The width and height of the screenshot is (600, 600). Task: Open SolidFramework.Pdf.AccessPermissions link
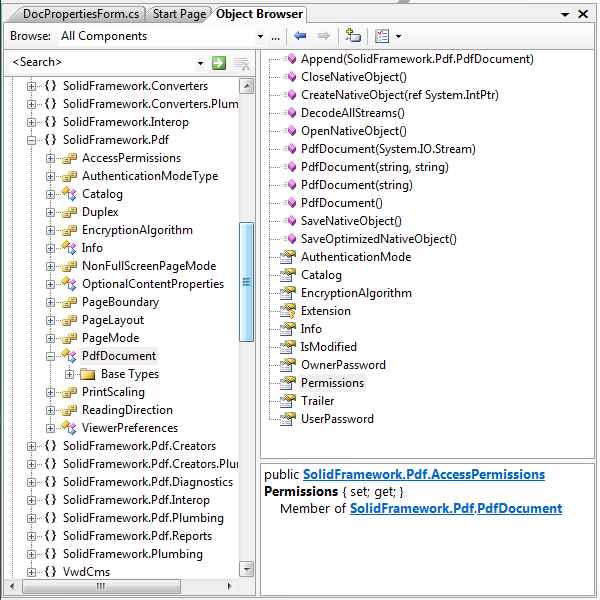(424, 474)
